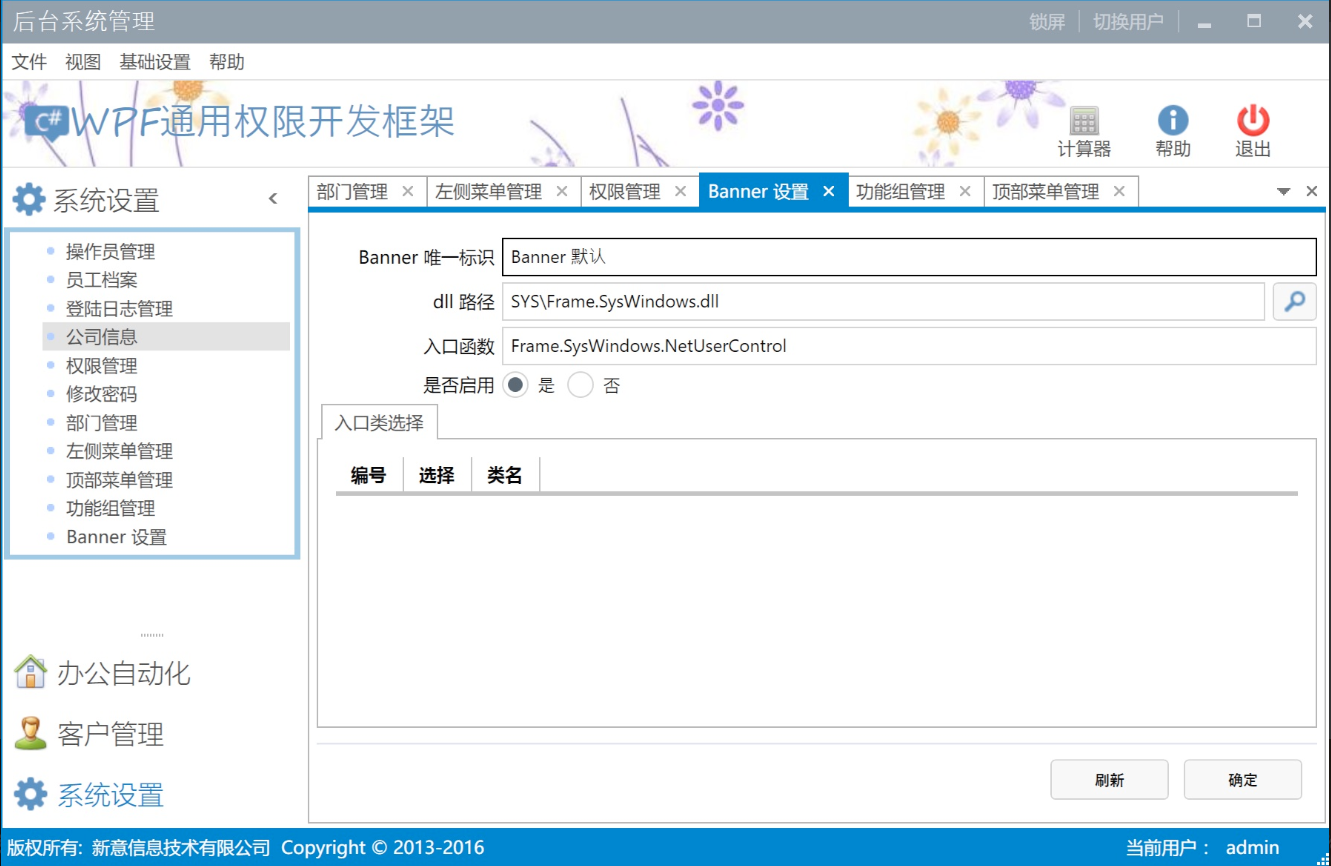Open 修改密码 in the sidebar
Image resolution: width=1331 pixels, height=866 pixels.
pos(101,394)
